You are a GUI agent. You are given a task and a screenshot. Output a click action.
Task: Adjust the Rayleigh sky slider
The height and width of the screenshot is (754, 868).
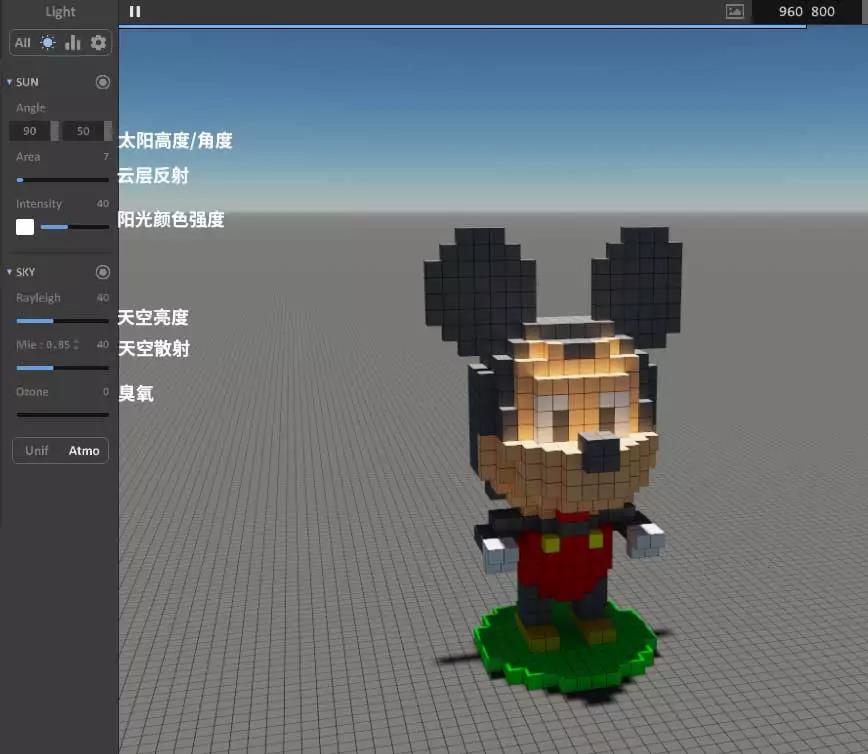coord(62,321)
